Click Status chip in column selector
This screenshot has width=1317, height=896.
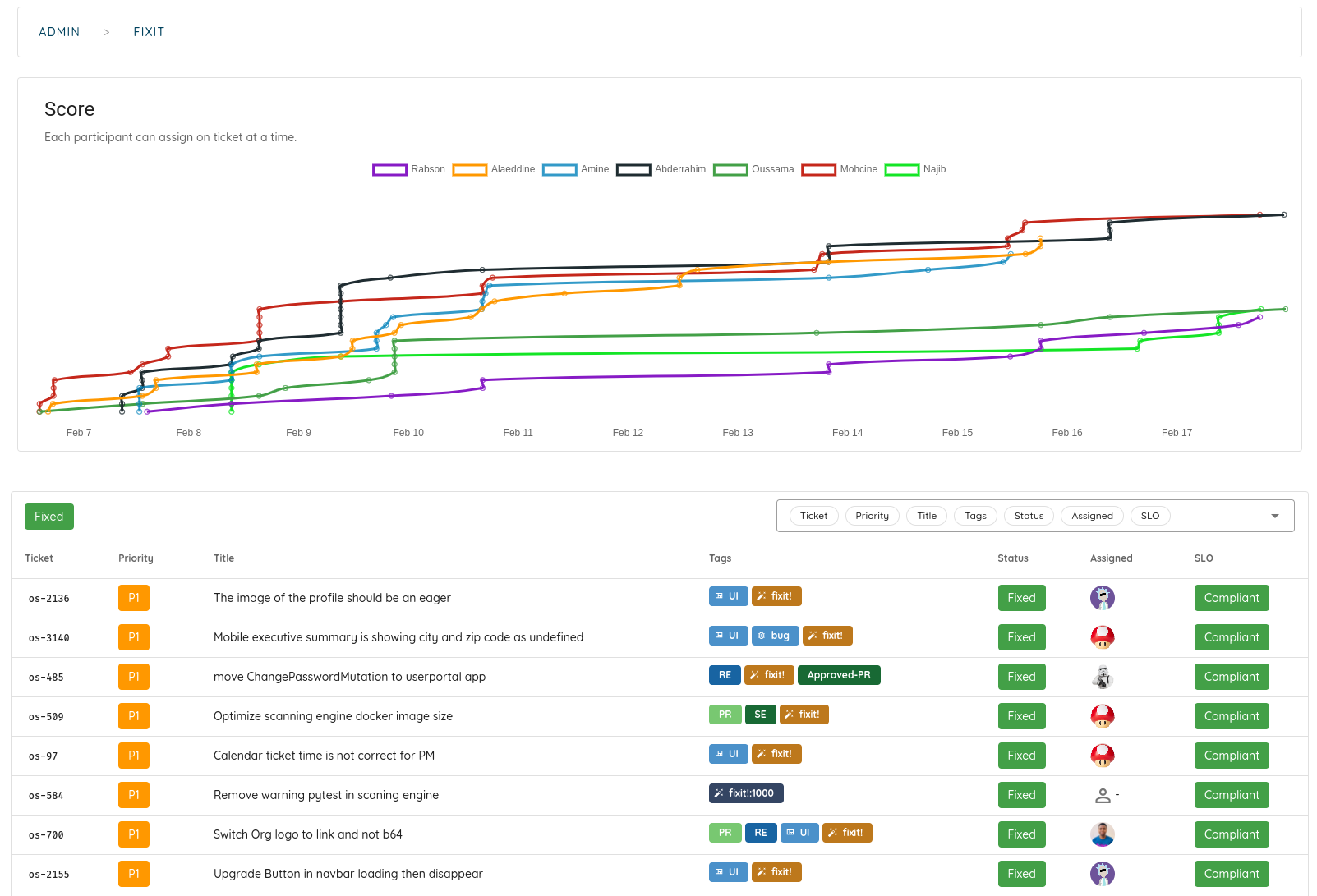pyautogui.click(x=1029, y=516)
